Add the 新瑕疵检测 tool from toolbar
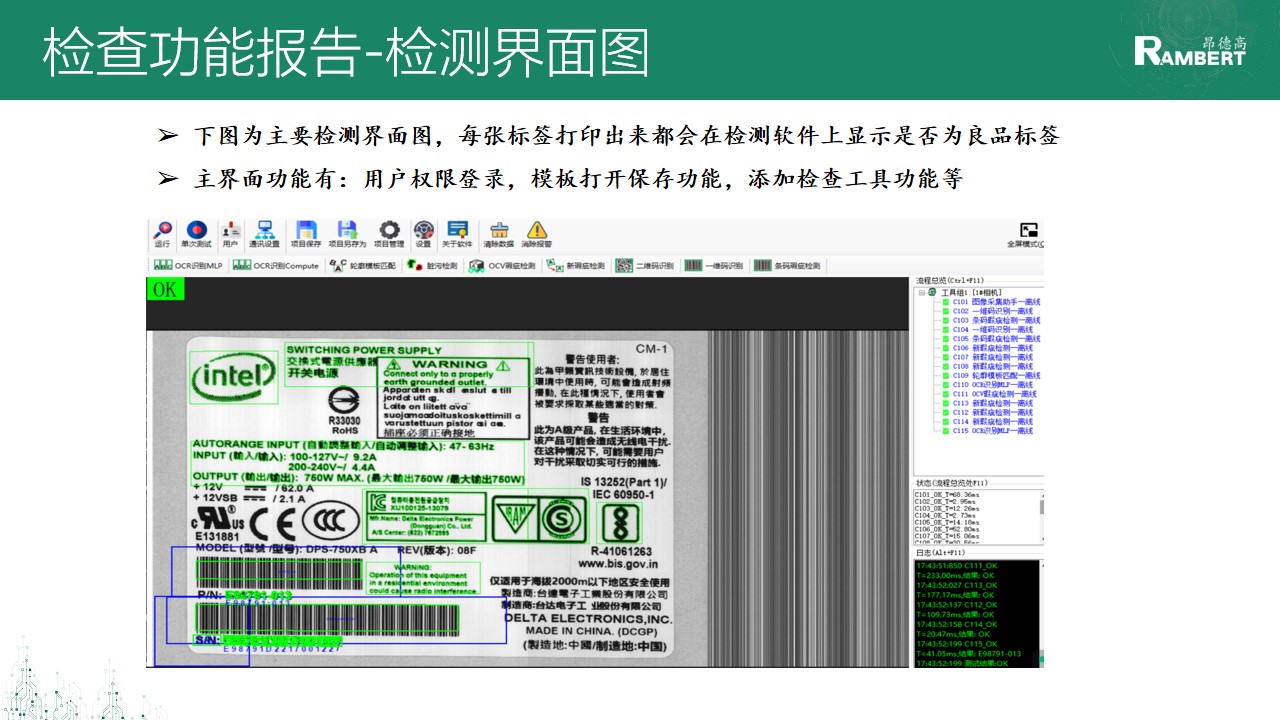This screenshot has height=720, width=1280. point(576,266)
